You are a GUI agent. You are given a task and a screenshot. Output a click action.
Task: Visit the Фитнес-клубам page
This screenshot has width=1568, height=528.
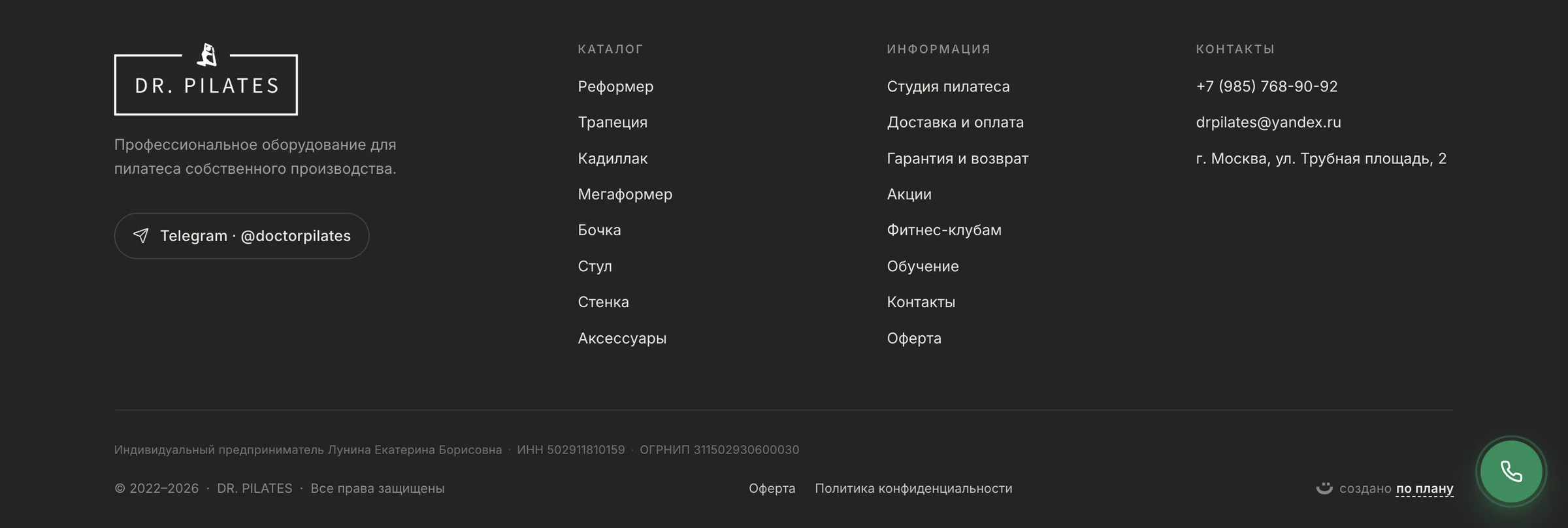tap(944, 230)
